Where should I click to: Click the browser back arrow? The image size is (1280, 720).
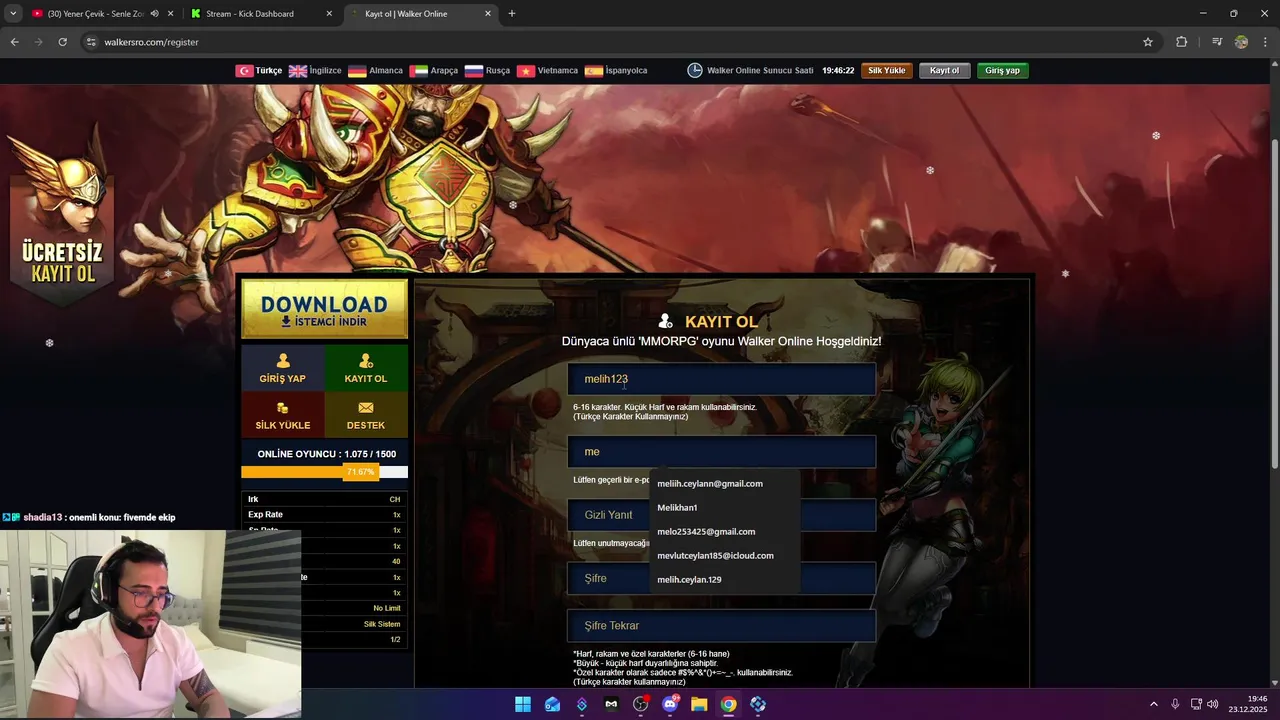click(14, 42)
